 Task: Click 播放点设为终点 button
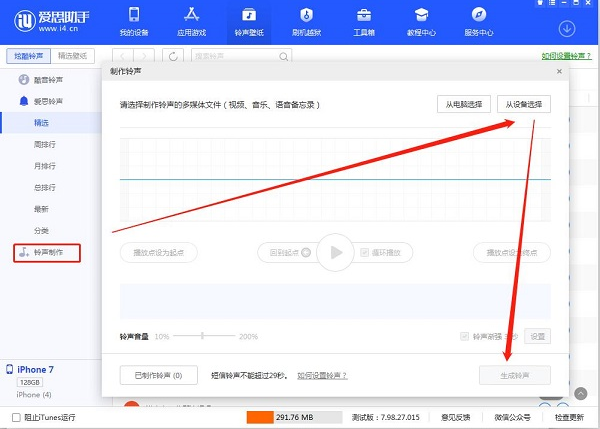[x=512, y=253]
